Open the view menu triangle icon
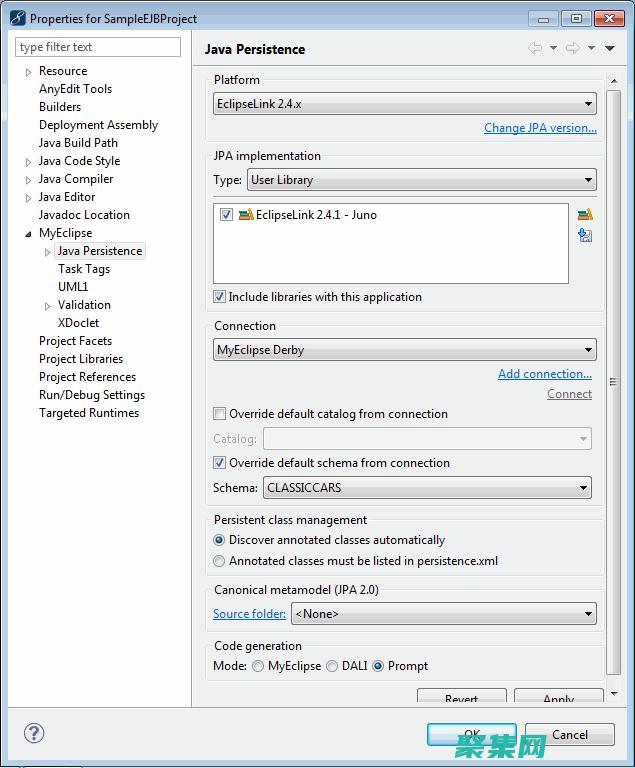Image resolution: width=635 pixels, height=768 pixels. coord(610,48)
